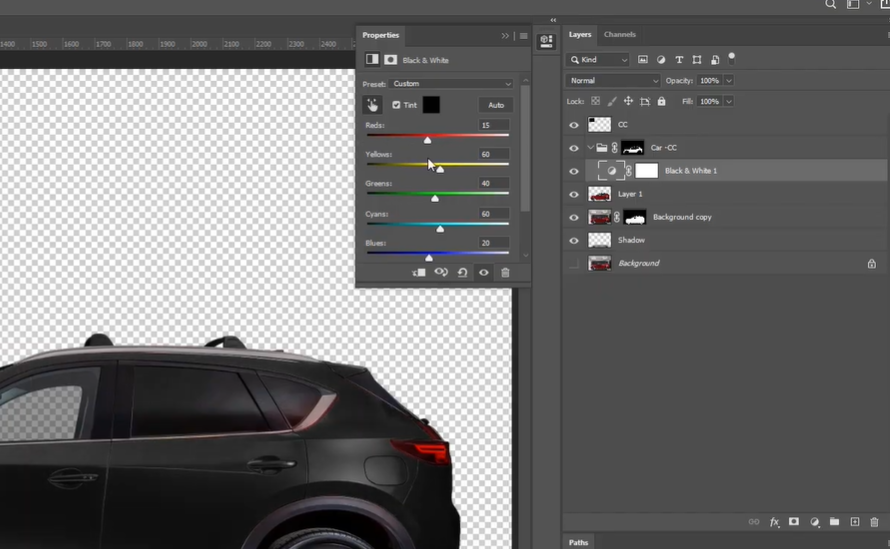Screen dimensions: 890x549
Task: Hide the Car -CC group
Action: [574, 148]
